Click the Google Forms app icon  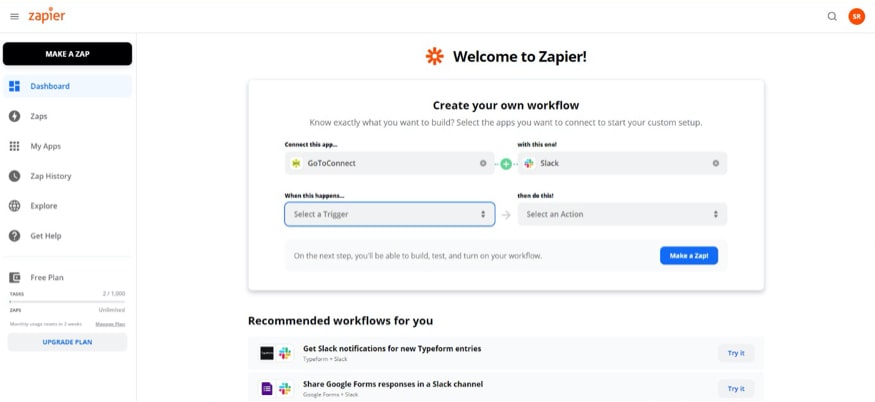(x=267, y=388)
